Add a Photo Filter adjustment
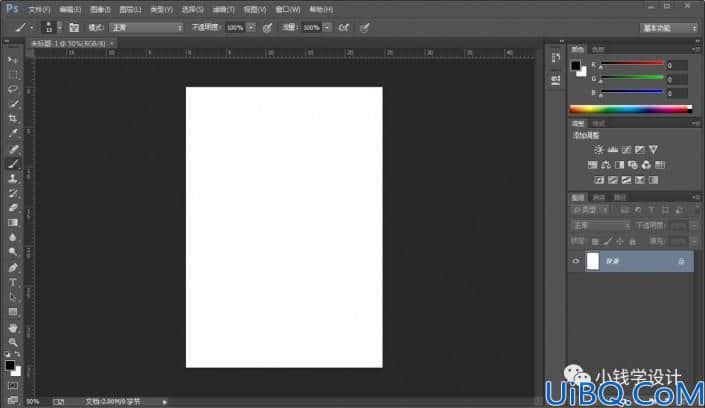705x408 pixels. [633, 165]
